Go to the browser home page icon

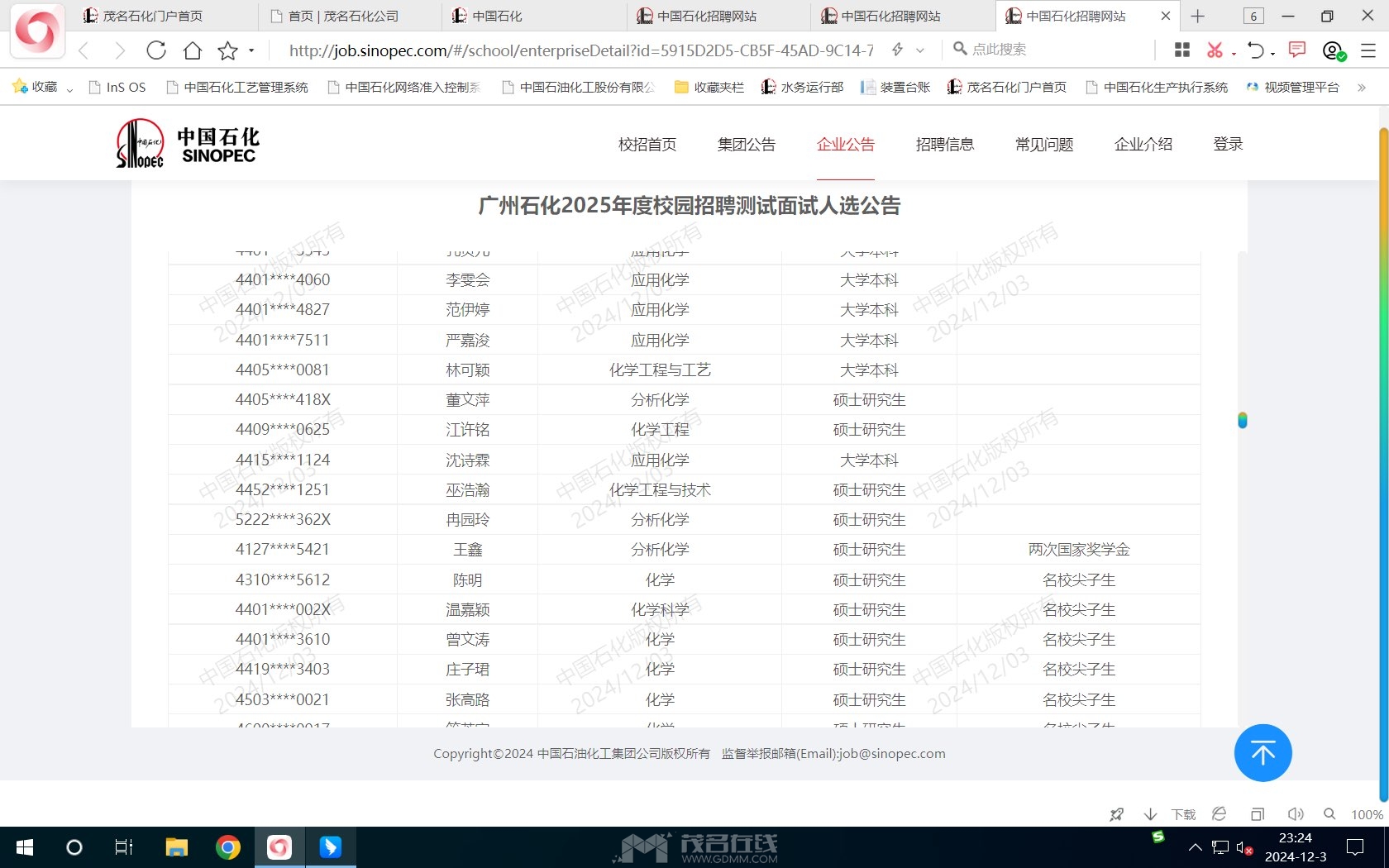193,50
